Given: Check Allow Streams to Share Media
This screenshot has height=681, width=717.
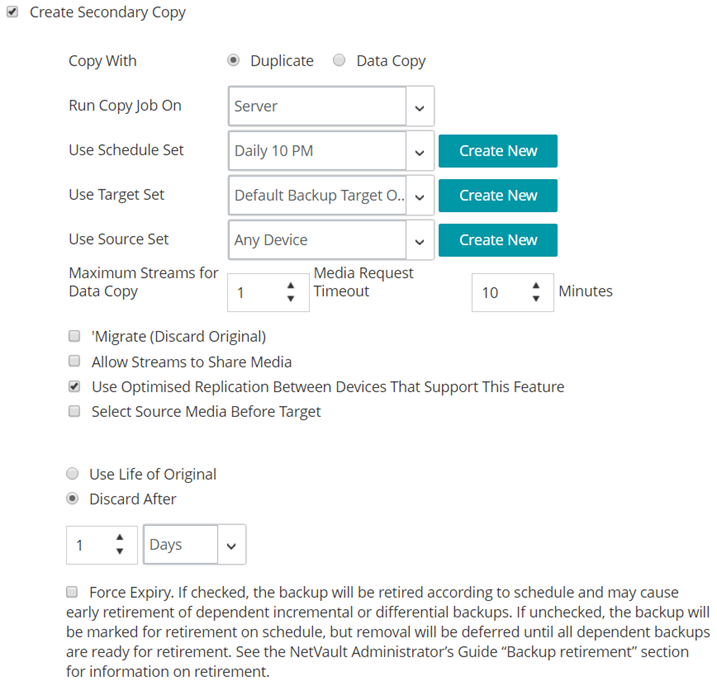Looking at the screenshot, I should pos(74,361).
